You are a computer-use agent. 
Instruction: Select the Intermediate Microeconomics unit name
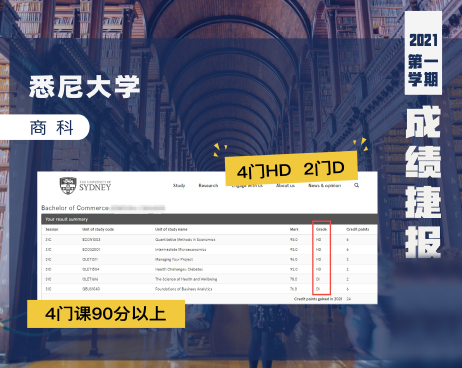180,249
